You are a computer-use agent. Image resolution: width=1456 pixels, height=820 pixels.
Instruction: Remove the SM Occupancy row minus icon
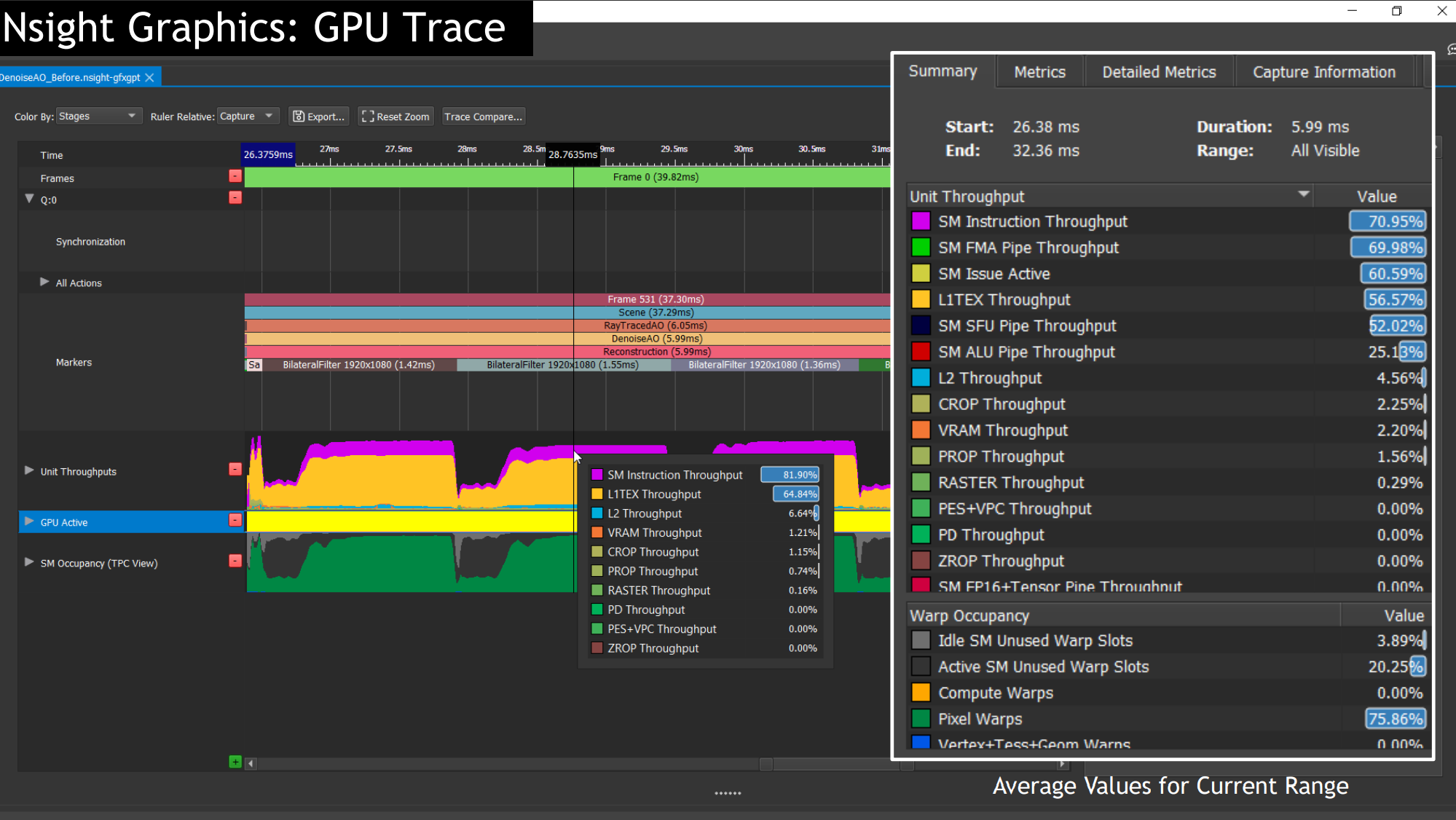pyautogui.click(x=235, y=560)
